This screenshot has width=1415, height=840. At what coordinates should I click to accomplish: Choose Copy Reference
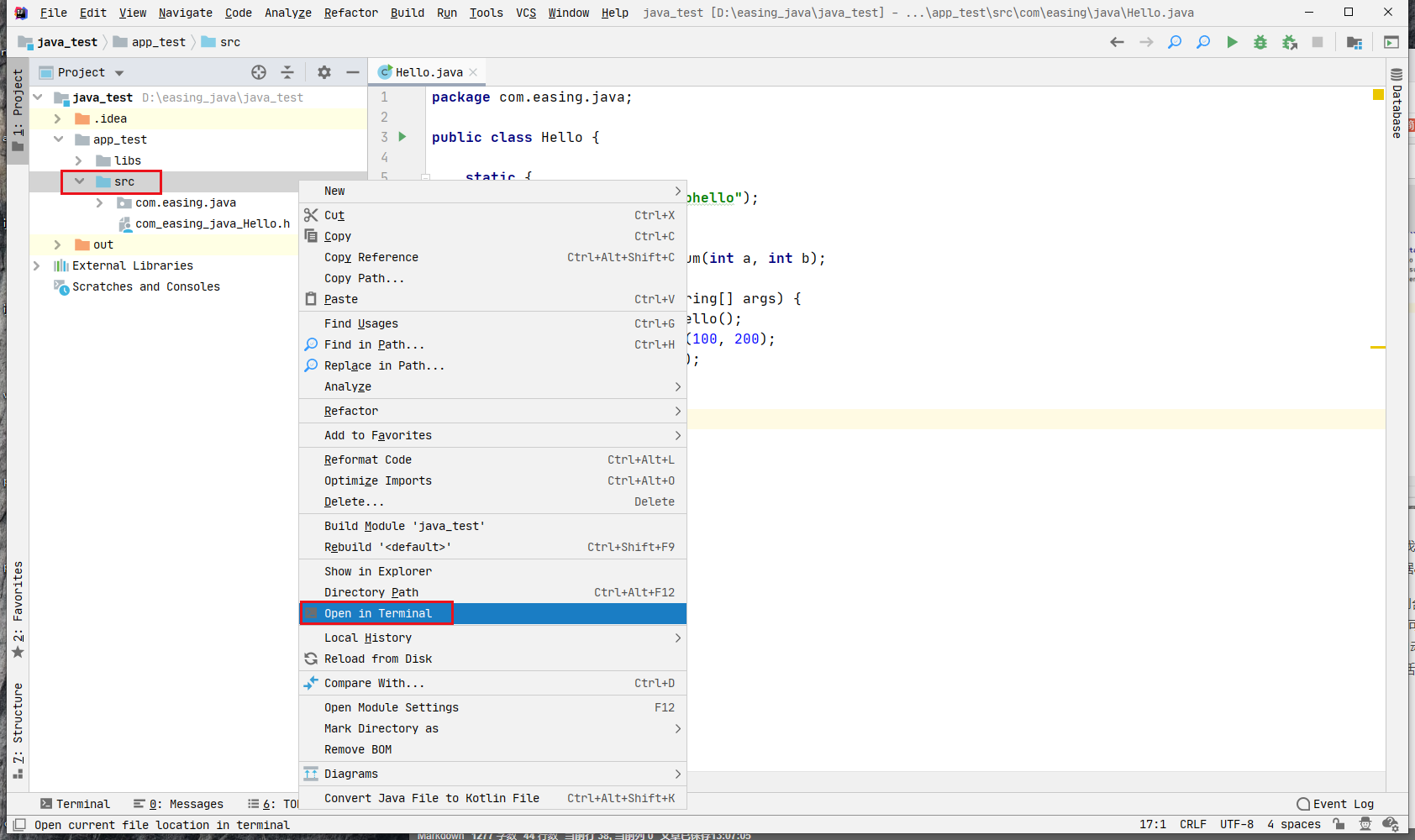pyautogui.click(x=492, y=257)
